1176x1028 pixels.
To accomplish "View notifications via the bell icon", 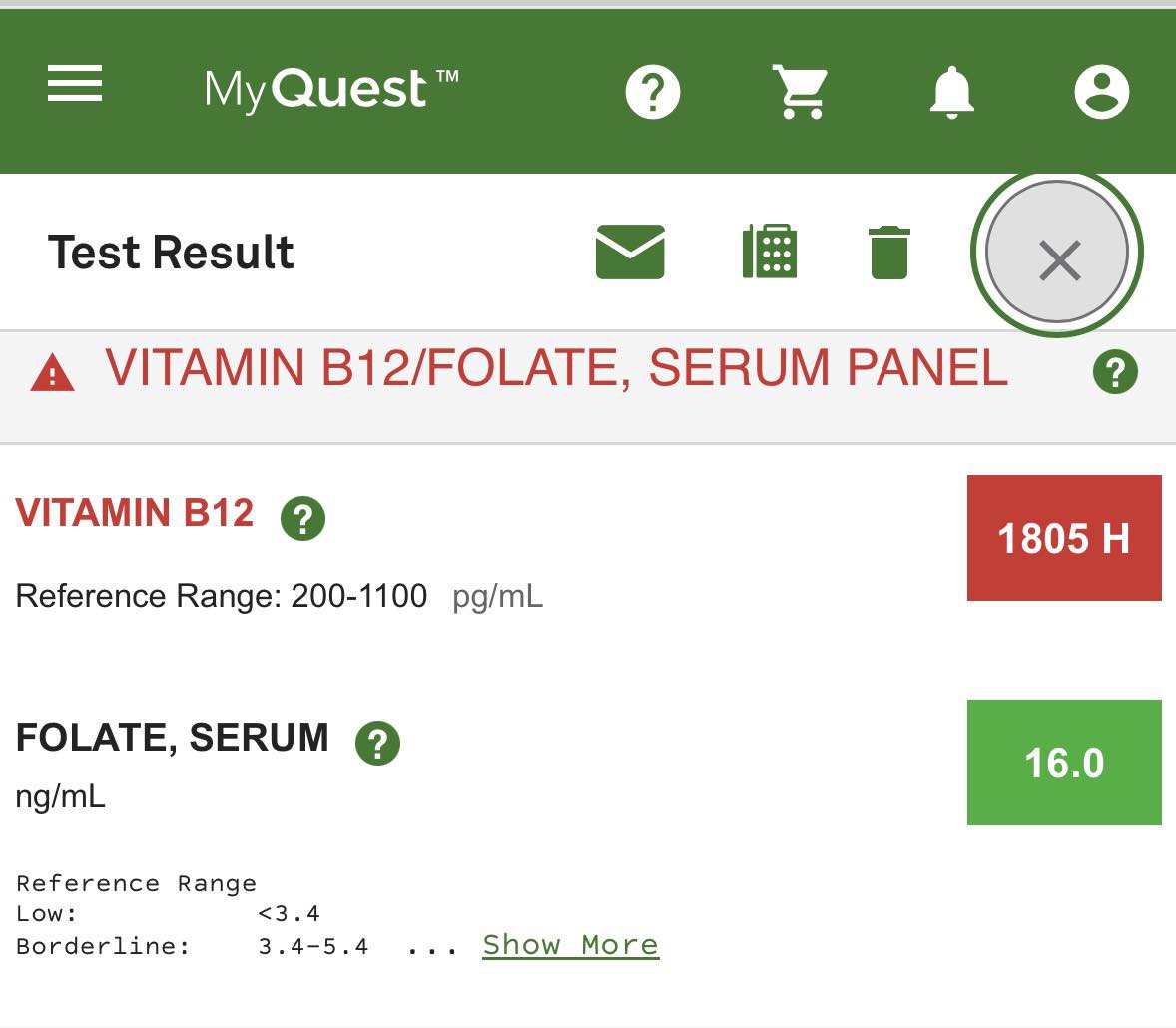I will coord(951,92).
